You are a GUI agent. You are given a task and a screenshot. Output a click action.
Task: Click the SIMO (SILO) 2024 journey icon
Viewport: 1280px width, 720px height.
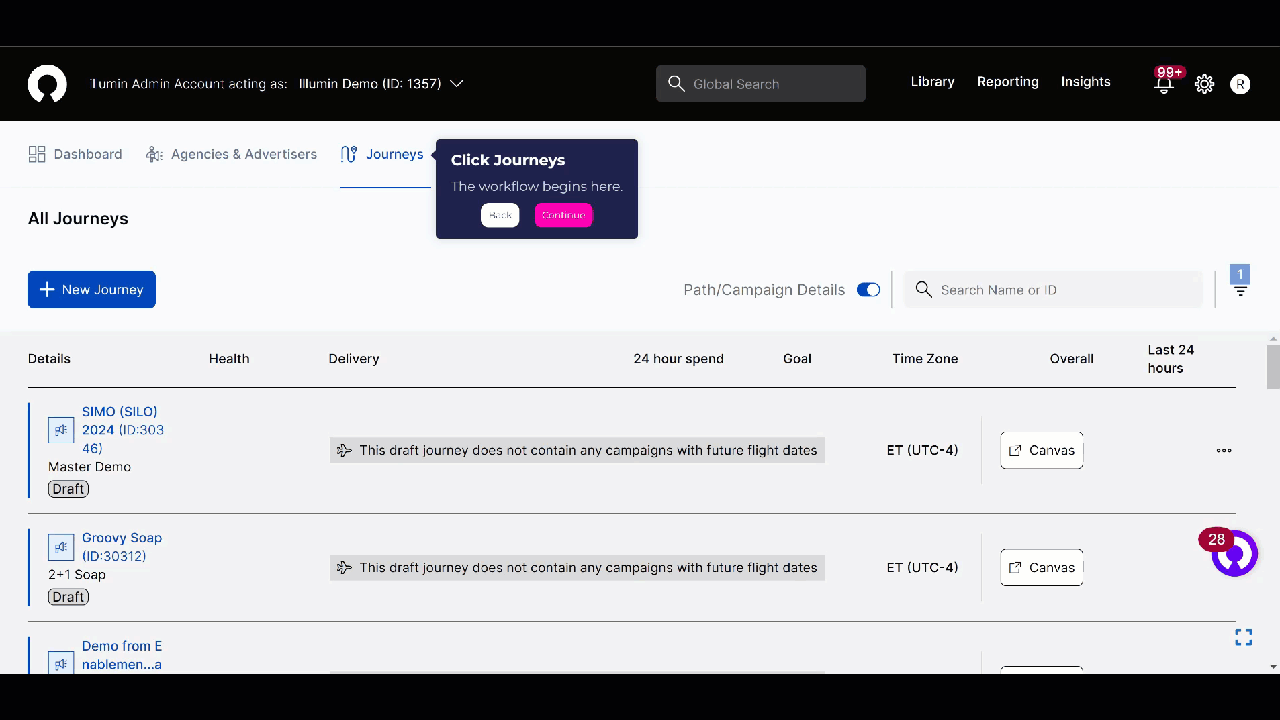click(61, 430)
